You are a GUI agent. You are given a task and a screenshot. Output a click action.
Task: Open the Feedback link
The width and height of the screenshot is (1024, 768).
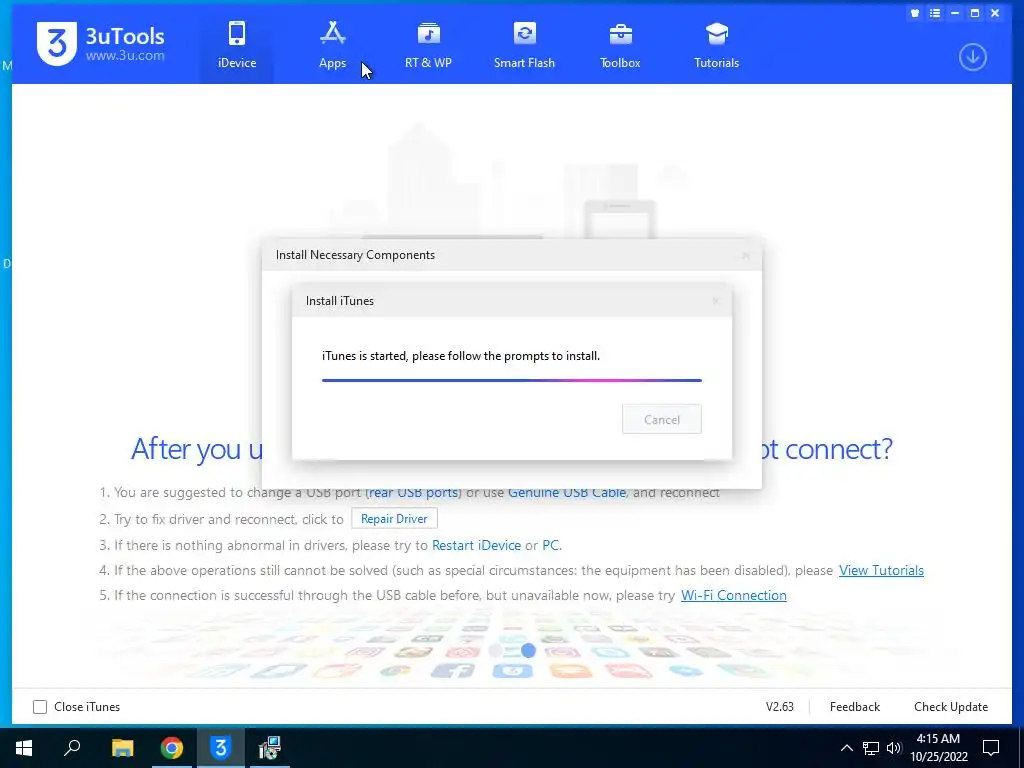(x=854, y=707)
